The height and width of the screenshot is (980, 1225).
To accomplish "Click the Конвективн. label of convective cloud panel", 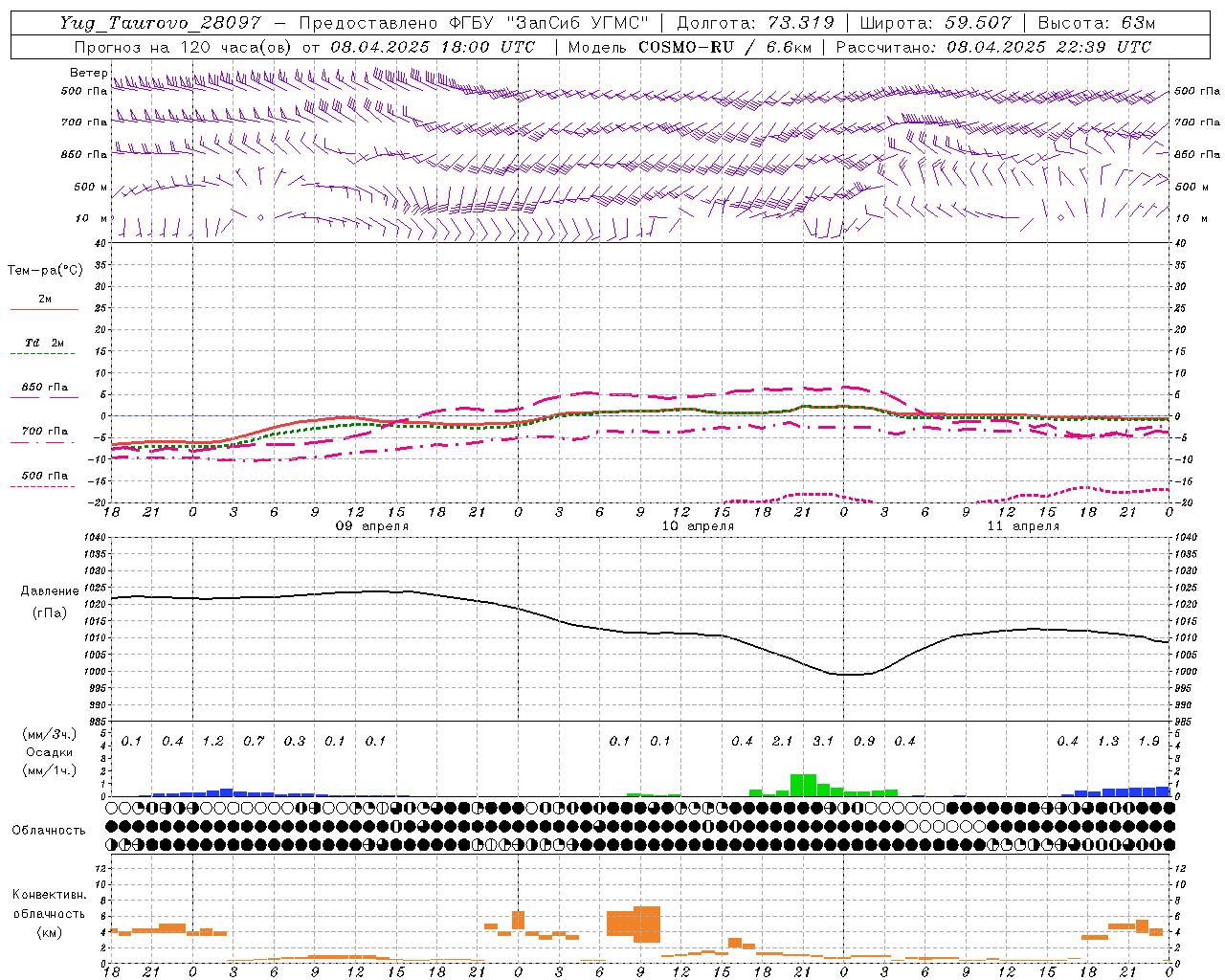I will 50,895.
